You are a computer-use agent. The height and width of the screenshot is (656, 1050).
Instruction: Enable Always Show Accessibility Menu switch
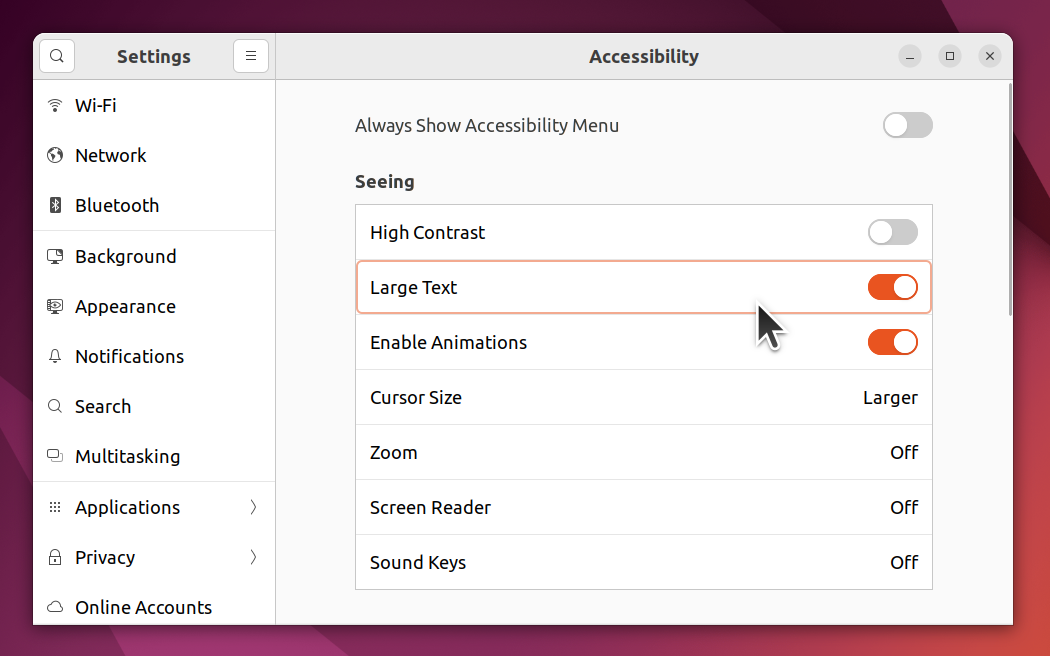[907, 125]
